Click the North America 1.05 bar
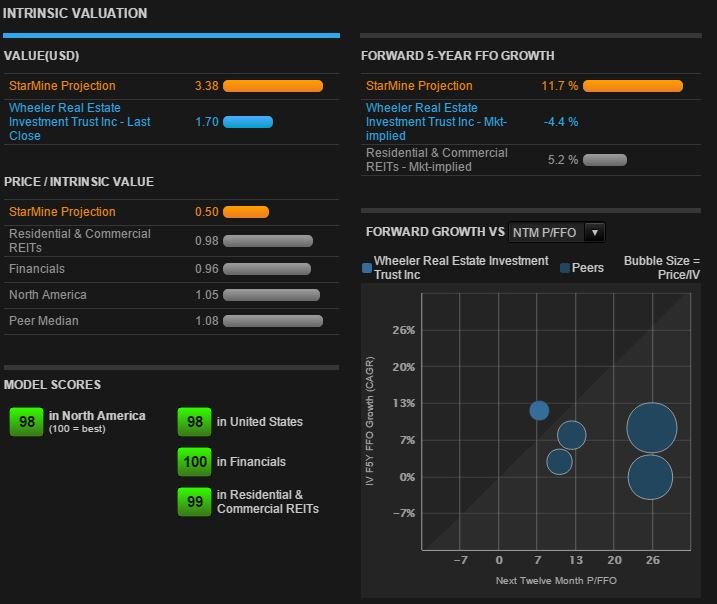 click(272, 295)
